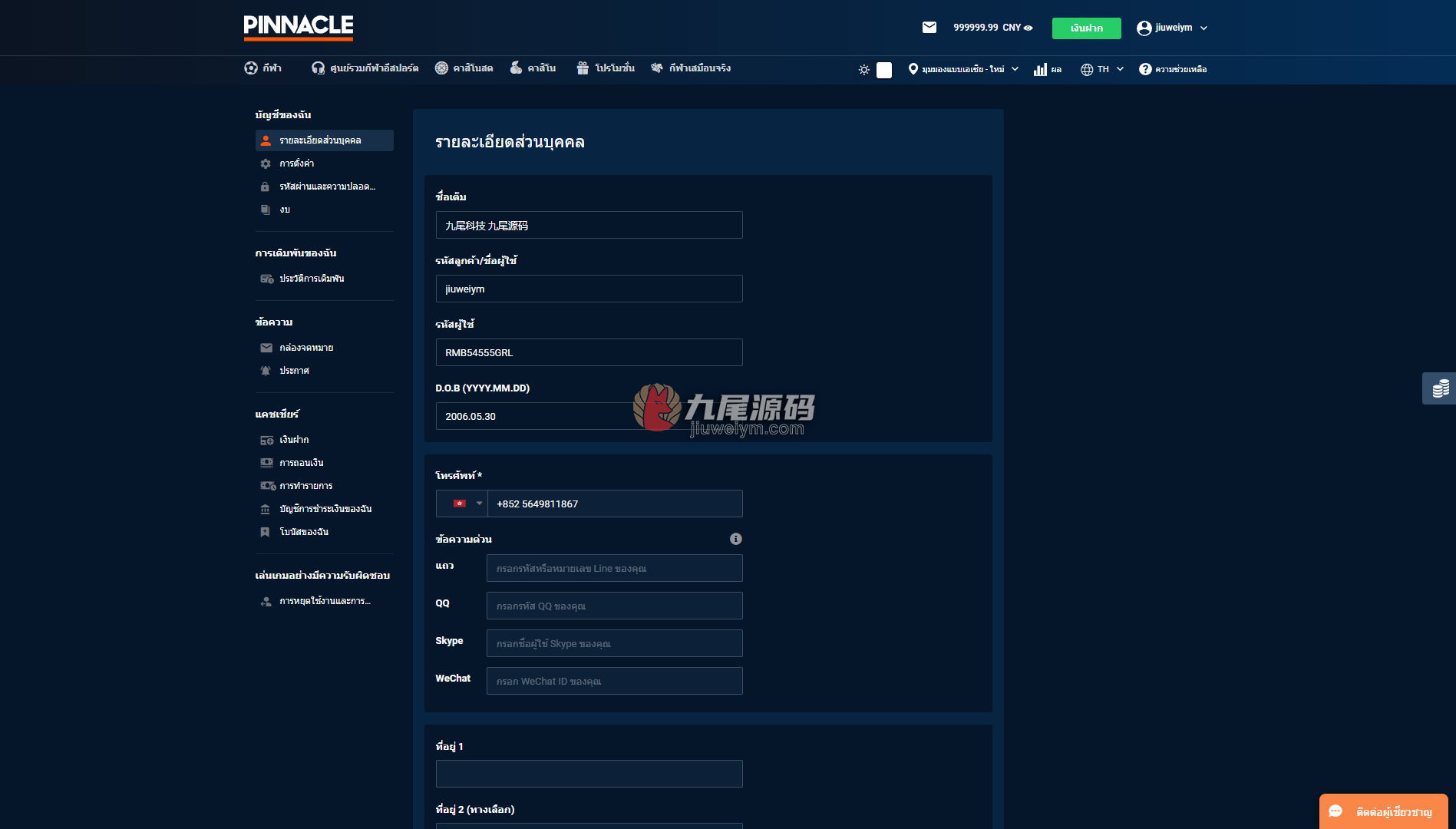The image size is (1456, 829).
Task: Click the green deposit button
Action: tap(1086, 28)
